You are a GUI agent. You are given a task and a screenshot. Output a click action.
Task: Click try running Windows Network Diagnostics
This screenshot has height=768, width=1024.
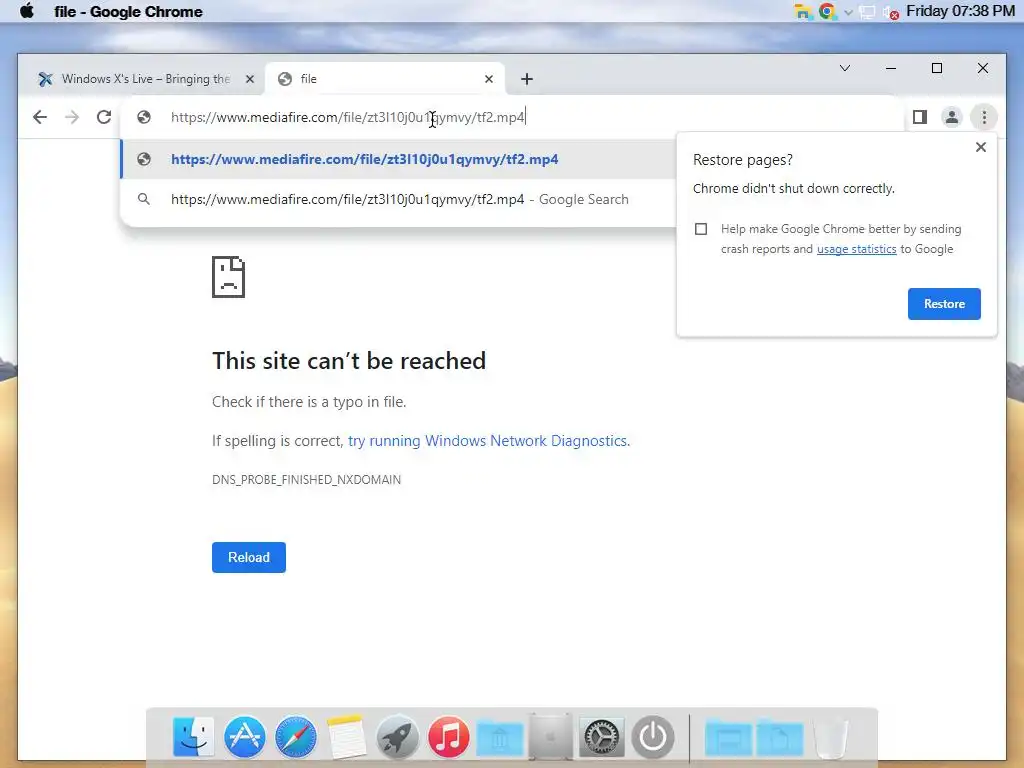pos(488,441)
